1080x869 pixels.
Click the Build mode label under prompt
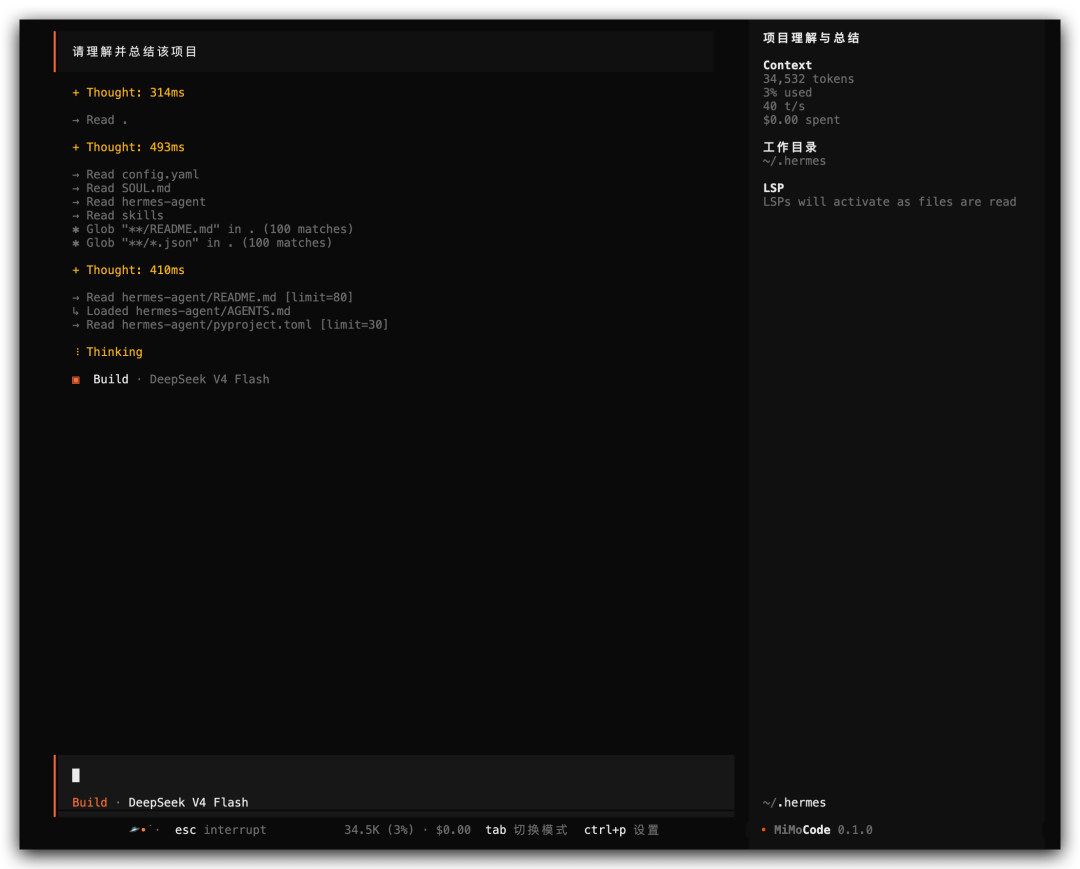[x=90, y=802]
